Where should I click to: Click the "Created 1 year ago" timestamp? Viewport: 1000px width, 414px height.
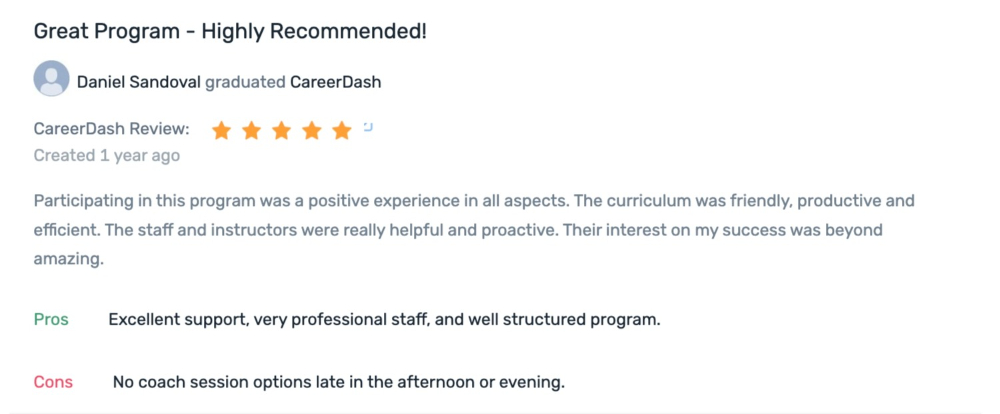coord(107,156)
